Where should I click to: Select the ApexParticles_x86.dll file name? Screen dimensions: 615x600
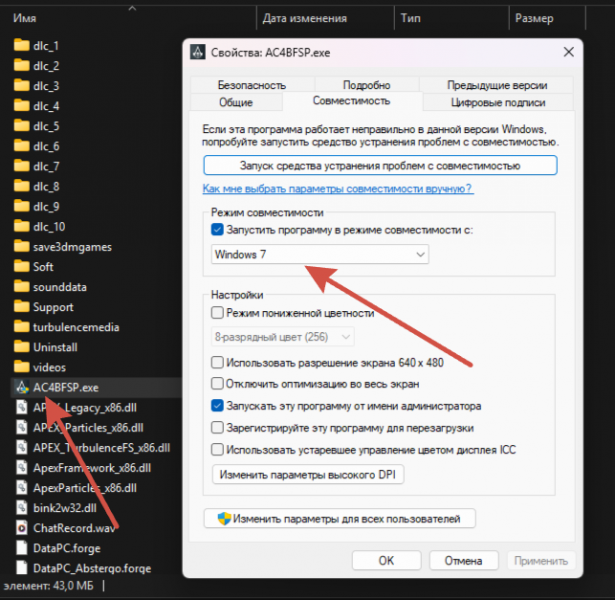tap(85, 488)
